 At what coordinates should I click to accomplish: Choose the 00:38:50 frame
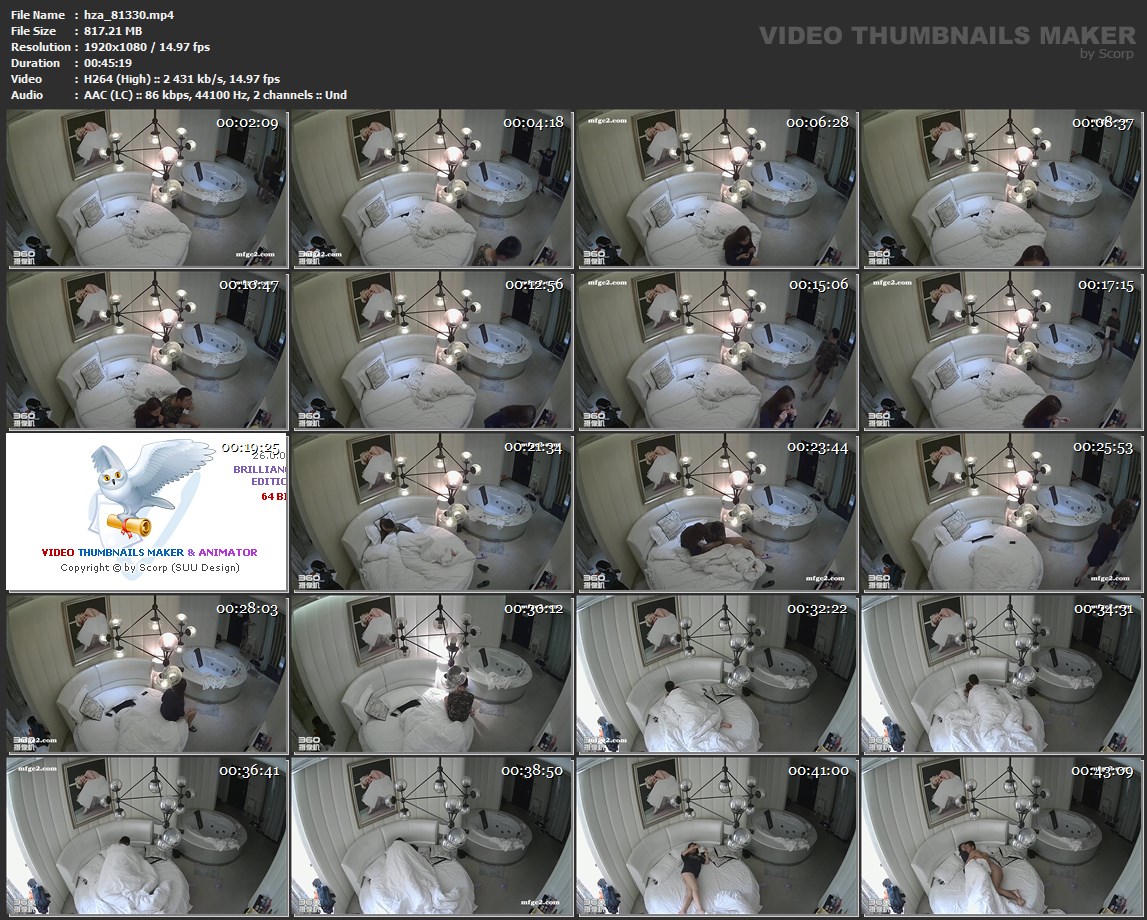click(x=432, y=836)
